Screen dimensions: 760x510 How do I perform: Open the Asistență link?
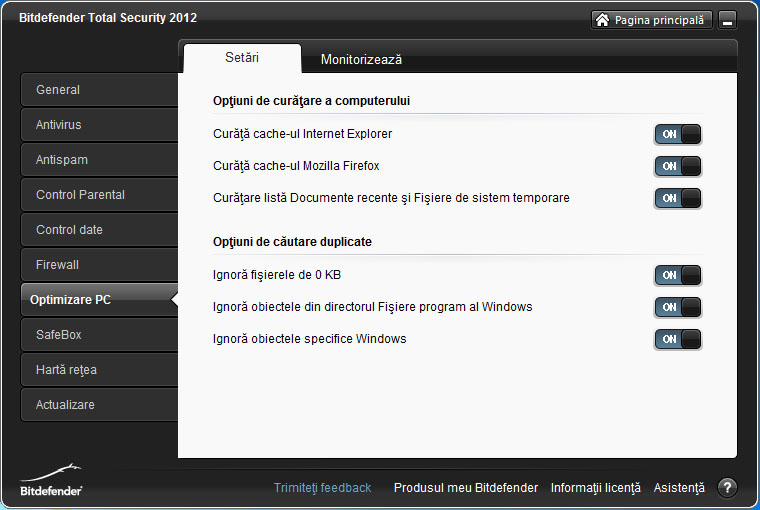pyautogui.click(x=679, y=488)
